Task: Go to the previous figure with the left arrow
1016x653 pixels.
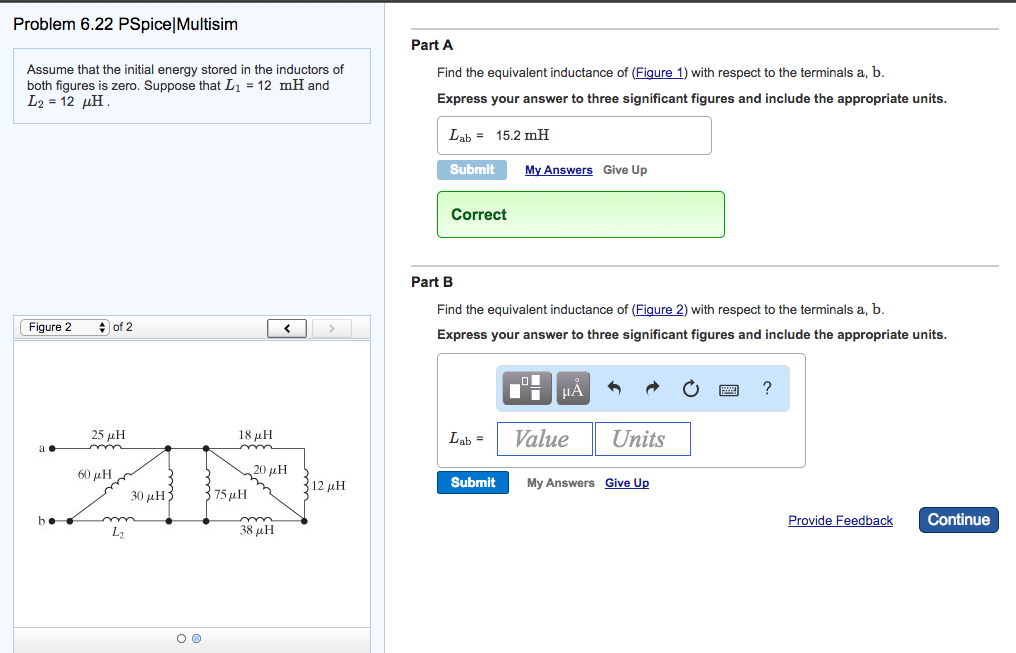Action: point(286,327)
